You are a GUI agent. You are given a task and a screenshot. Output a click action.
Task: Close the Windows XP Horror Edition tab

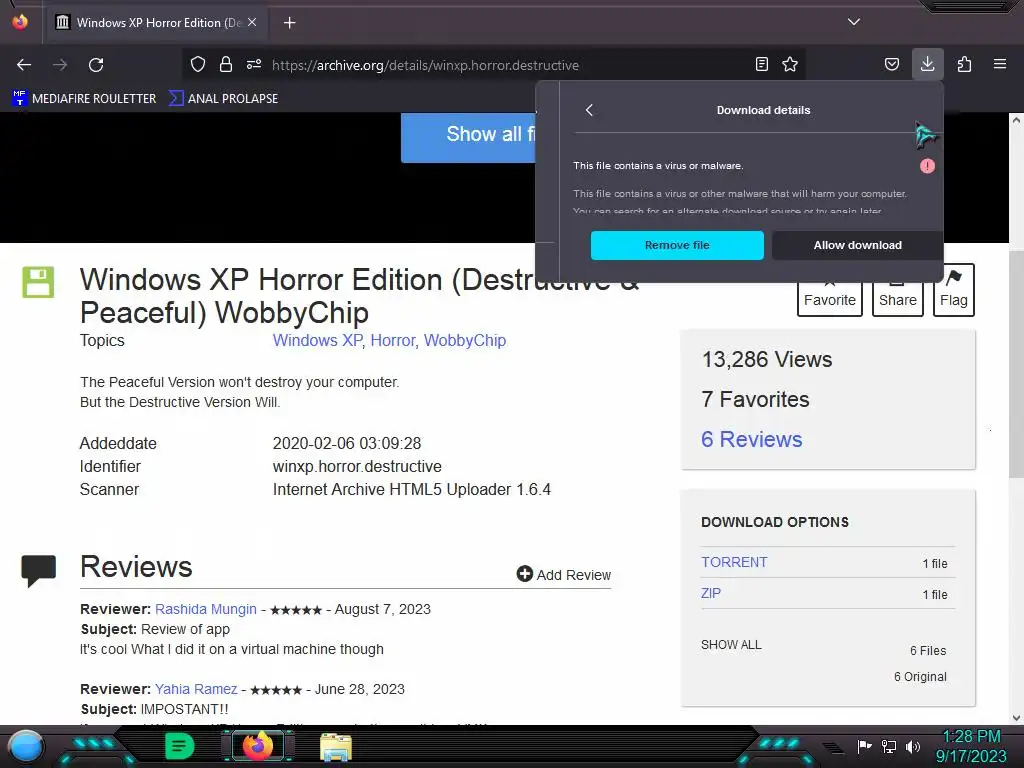(252, 22)
